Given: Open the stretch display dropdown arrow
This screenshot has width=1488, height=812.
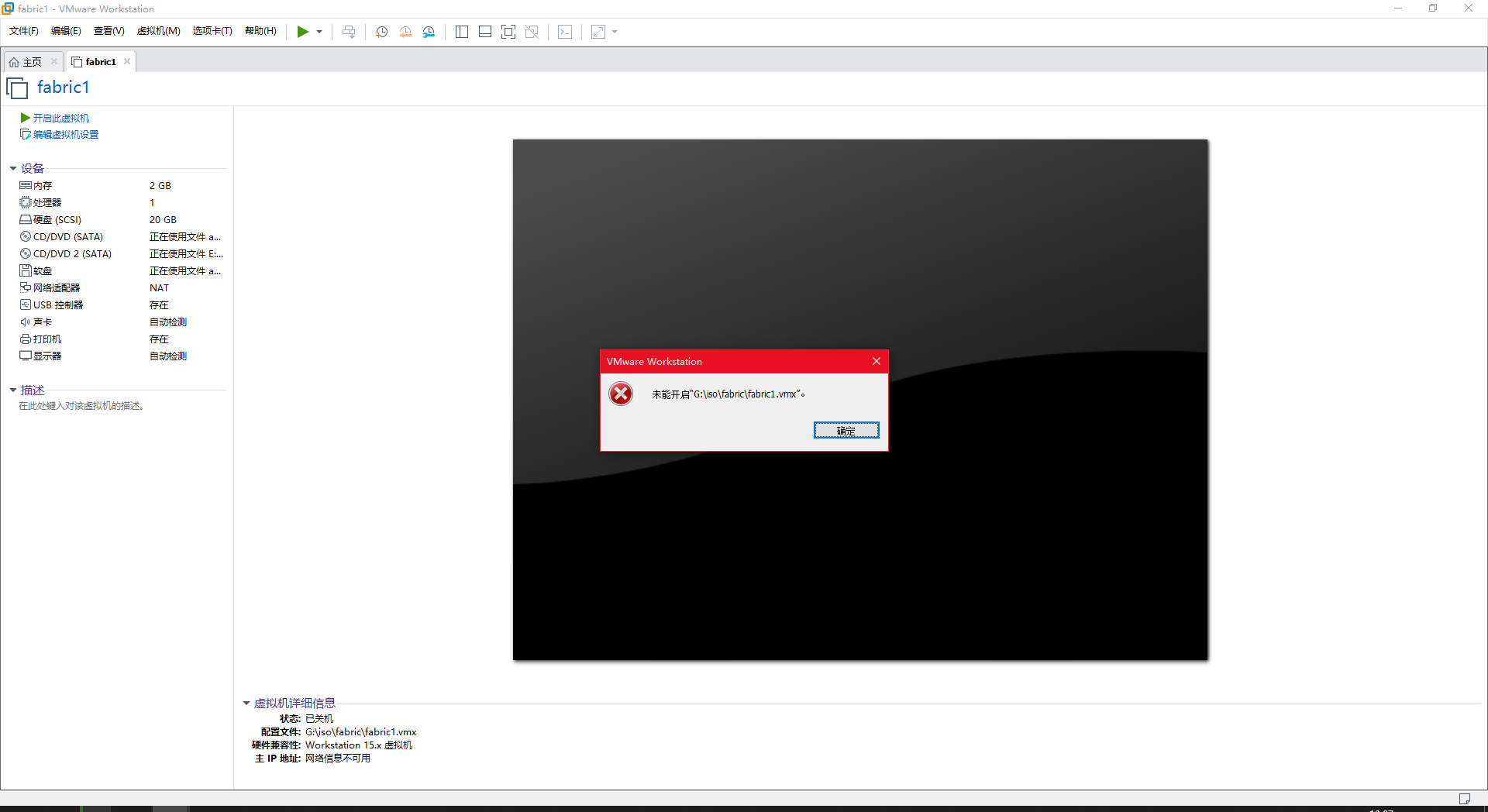Looking at the screenshot, I should pyautogui.click(x=615, y=32).
